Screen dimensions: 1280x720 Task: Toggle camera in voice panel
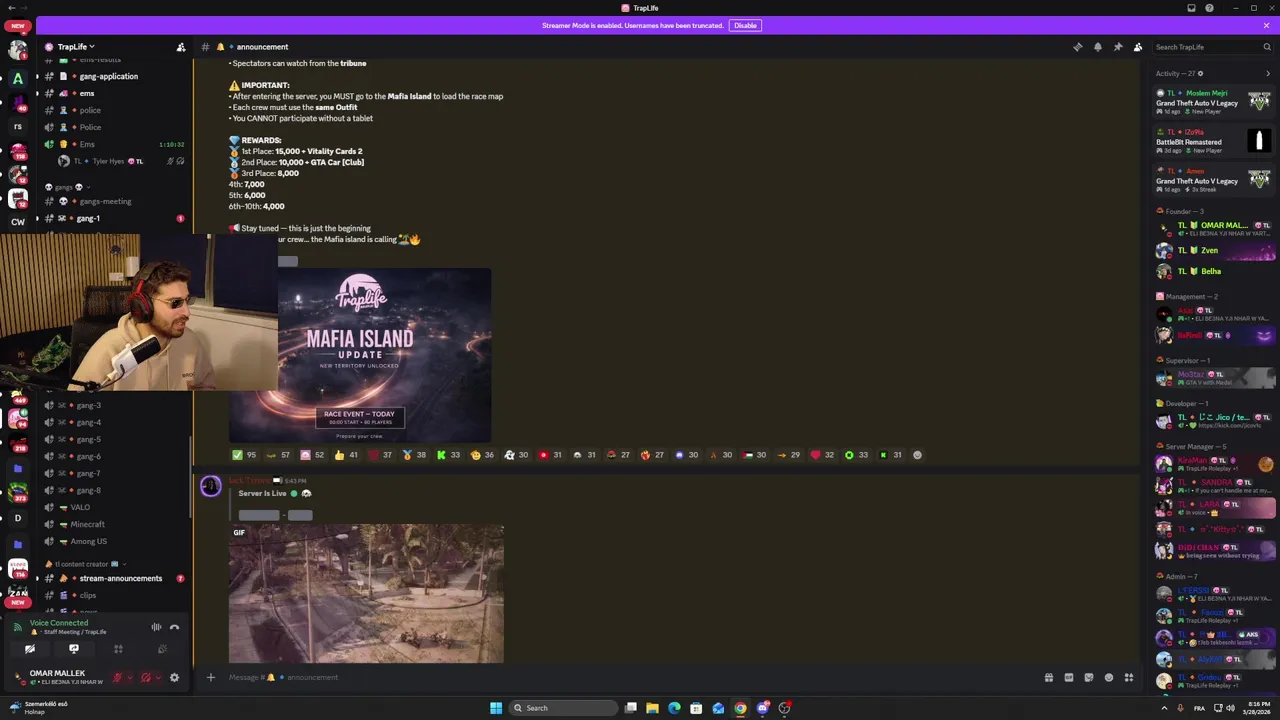pyautogui.click(x=30, y=649)
